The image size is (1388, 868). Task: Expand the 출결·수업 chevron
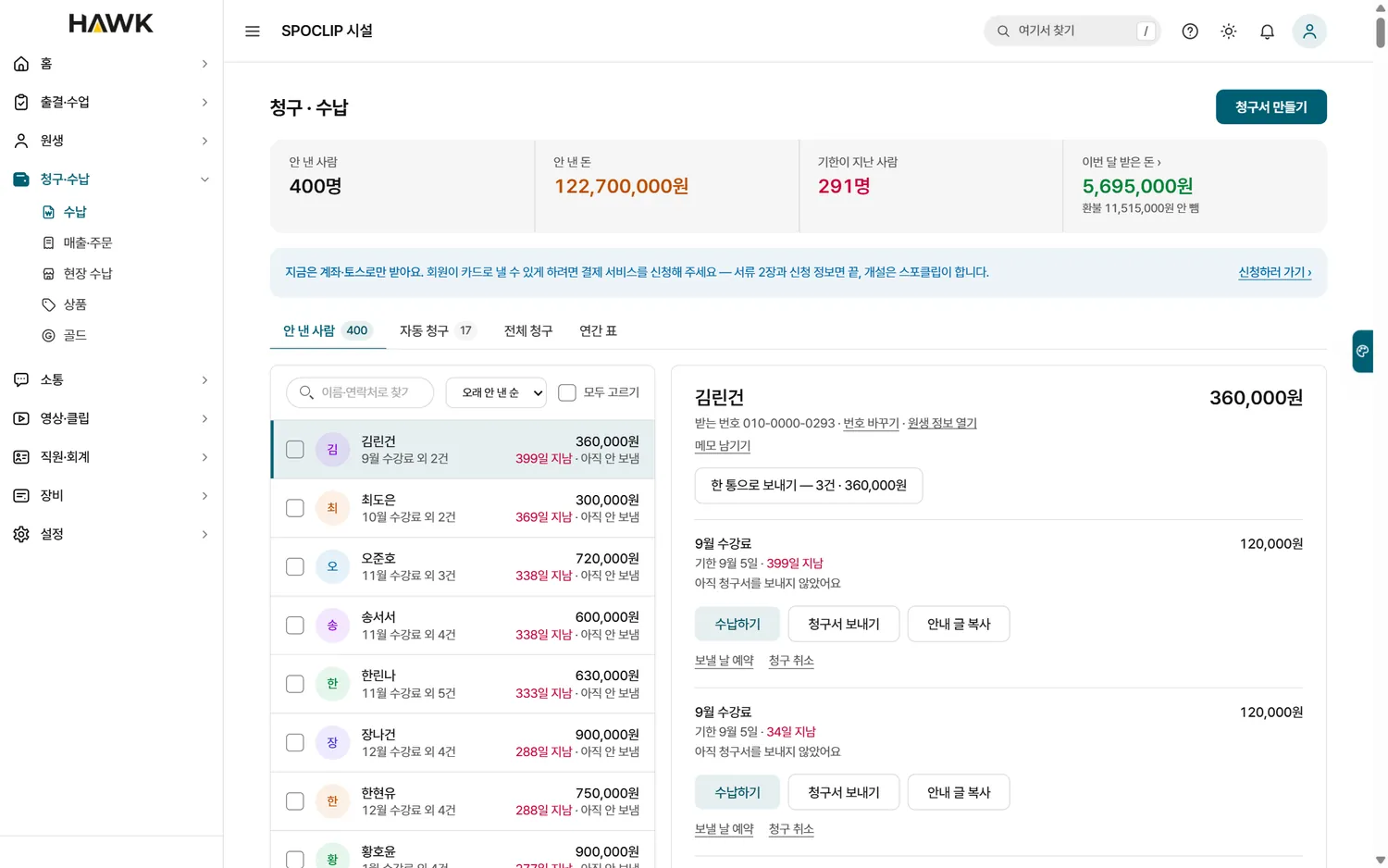click(204, 103)
